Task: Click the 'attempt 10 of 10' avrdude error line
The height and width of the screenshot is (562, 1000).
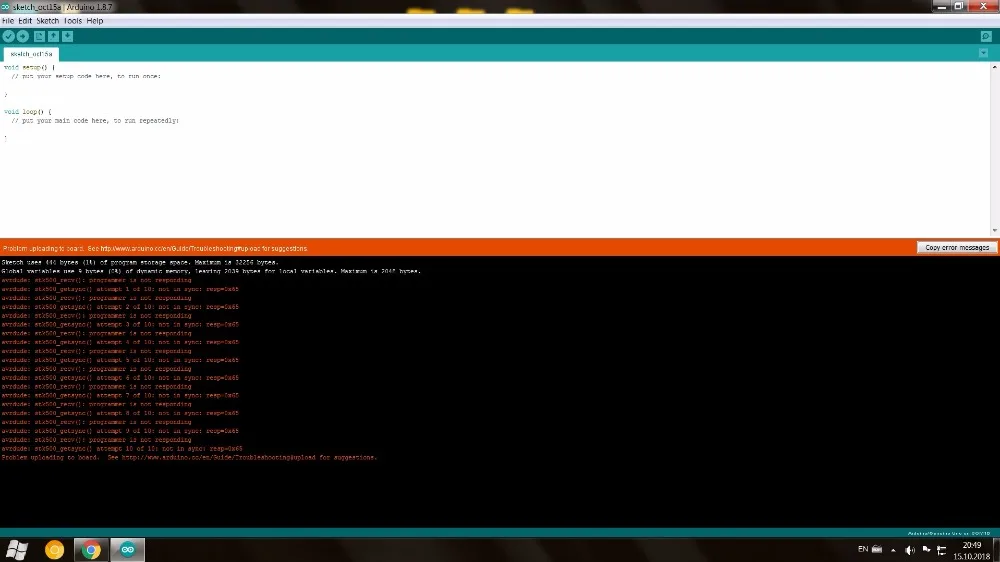Action: 122,448
